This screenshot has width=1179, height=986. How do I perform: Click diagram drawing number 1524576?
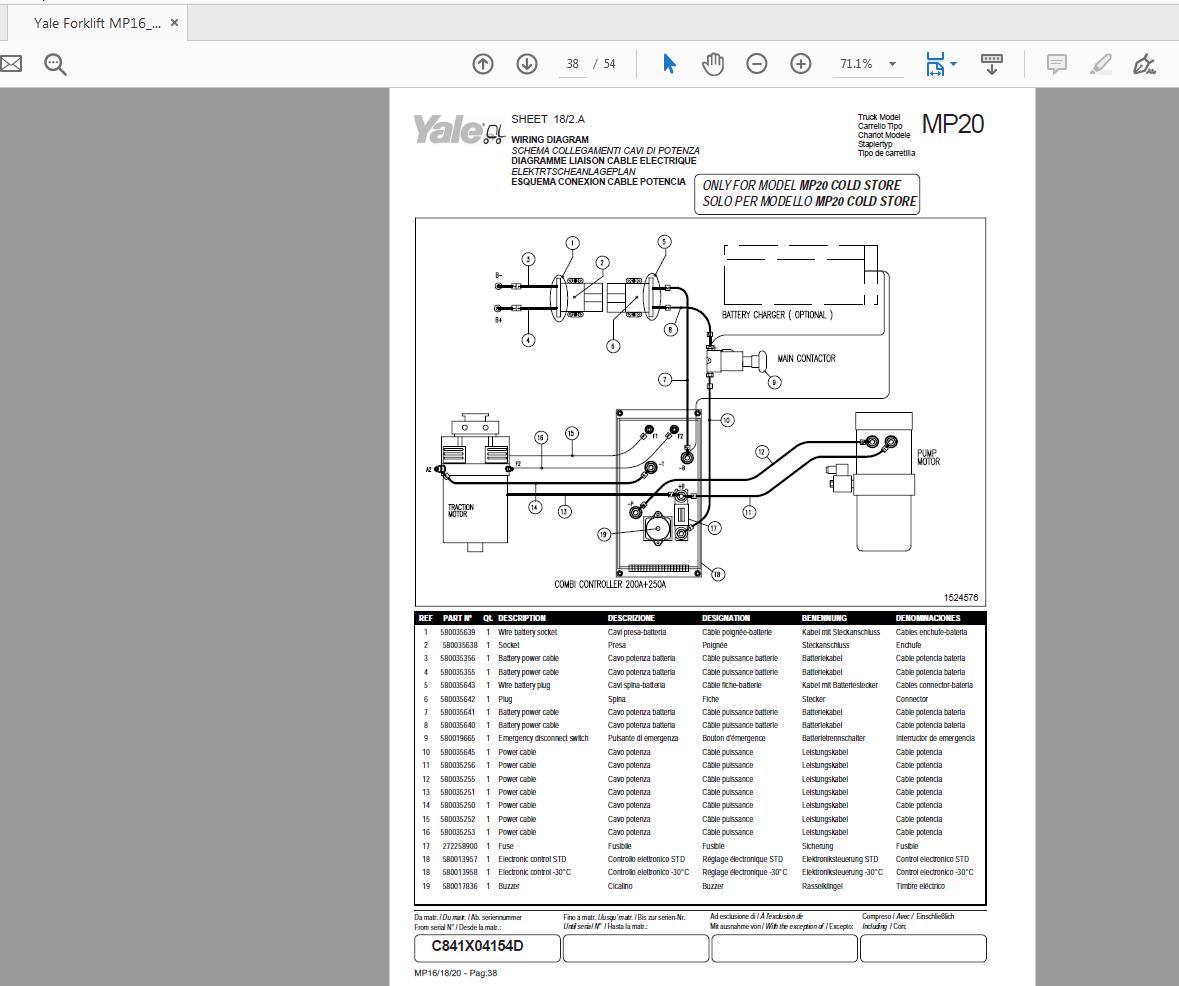(961, 598)
